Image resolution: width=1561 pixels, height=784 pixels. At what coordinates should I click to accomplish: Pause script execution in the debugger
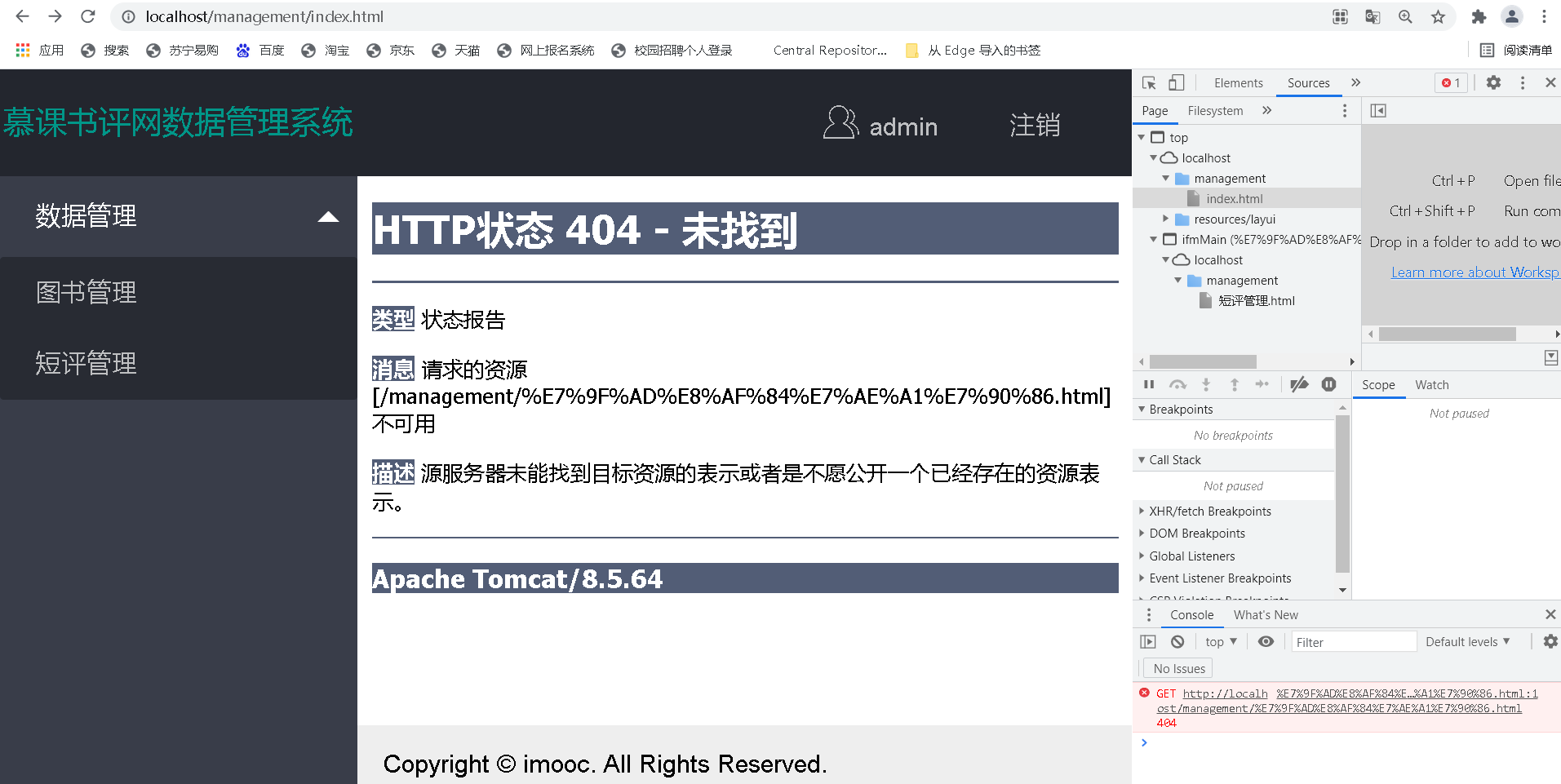point(1149,384)
